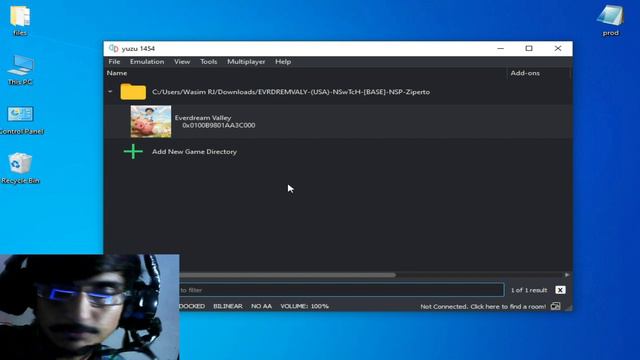
Task: Open the prod desktop file icon
Action: tap(611, 20)
